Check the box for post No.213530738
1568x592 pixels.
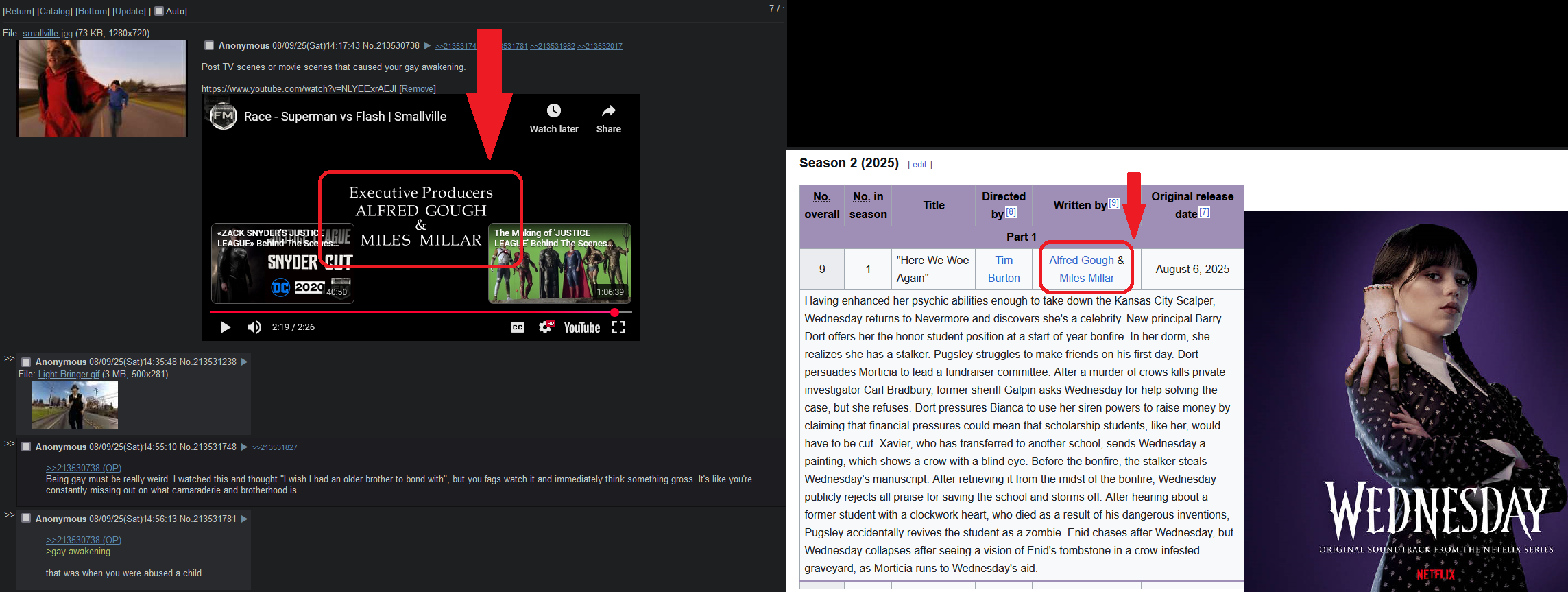[x=209, y=45]
